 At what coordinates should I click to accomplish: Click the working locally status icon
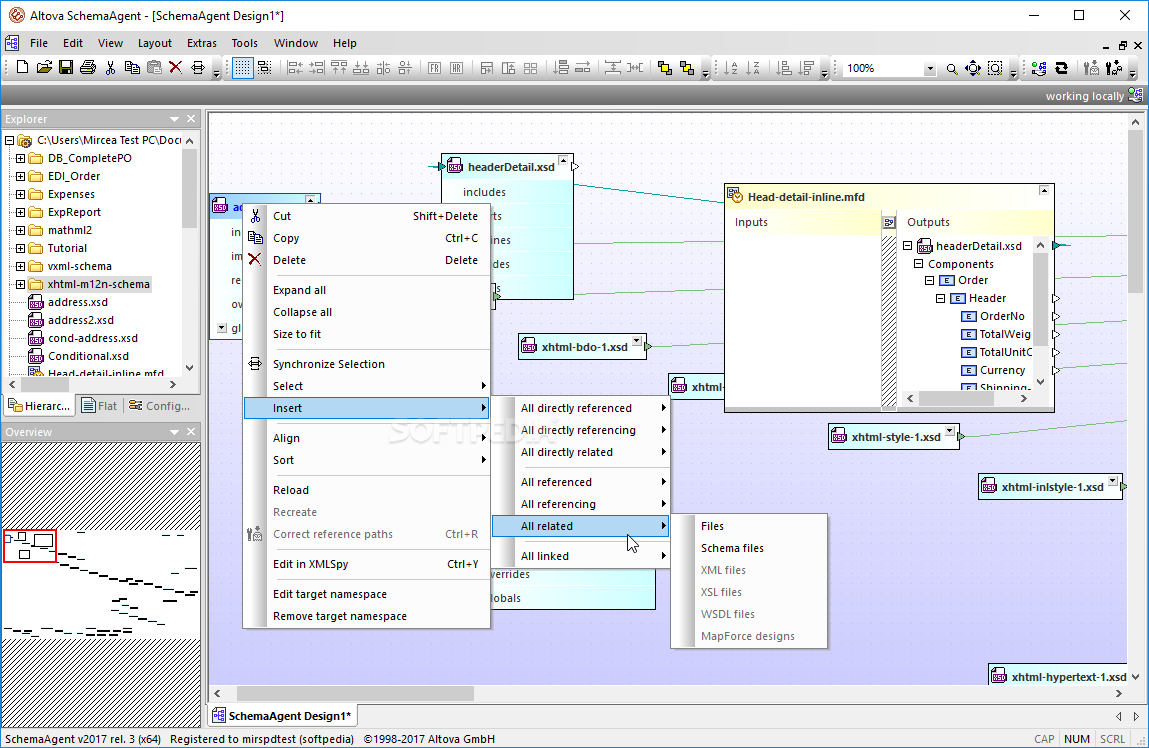1135,95
